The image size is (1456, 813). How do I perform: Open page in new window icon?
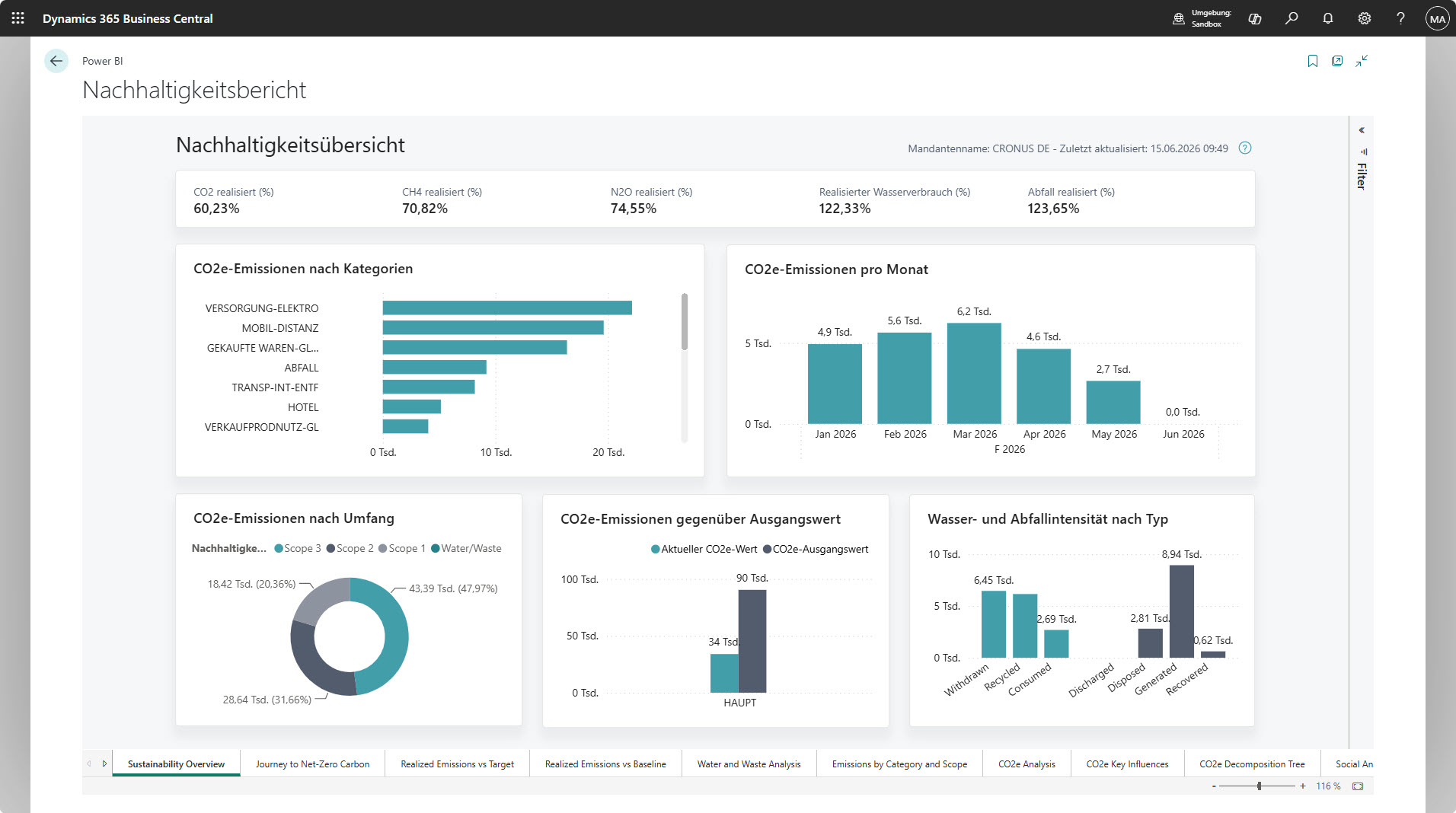pos(1337,61)
